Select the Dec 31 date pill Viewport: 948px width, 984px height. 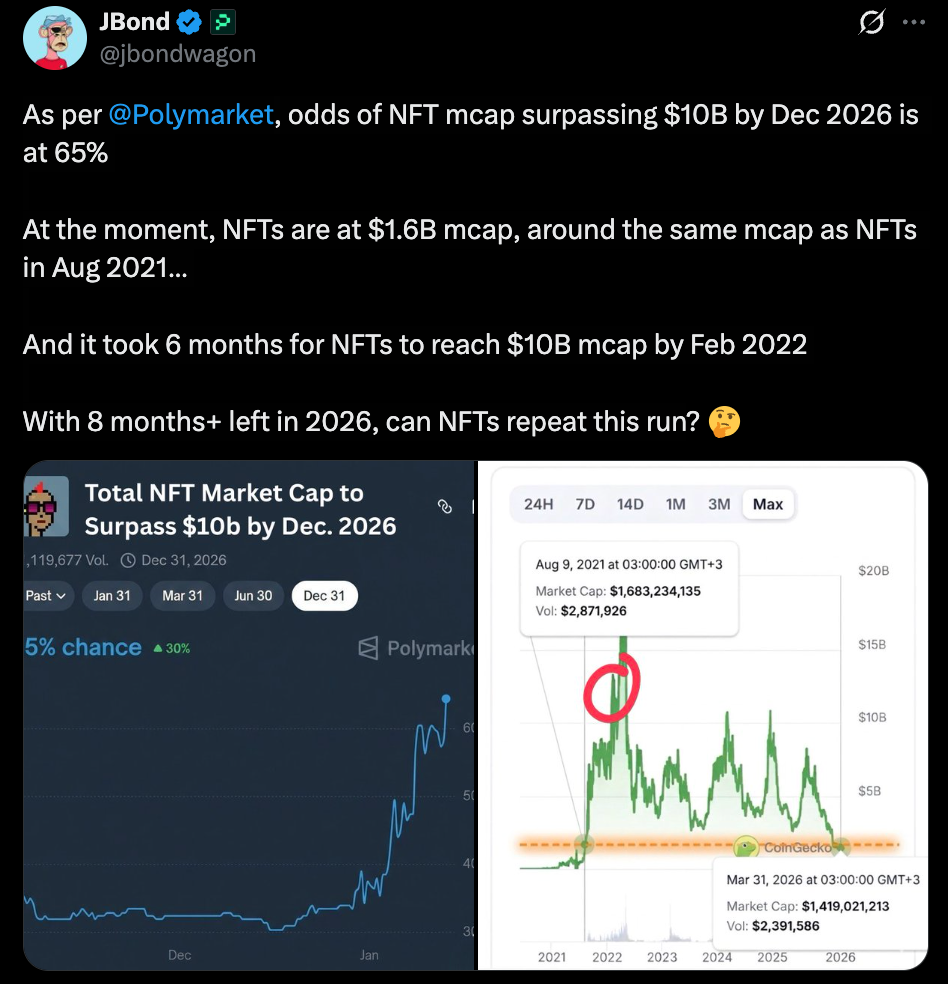tap(324, 595)
